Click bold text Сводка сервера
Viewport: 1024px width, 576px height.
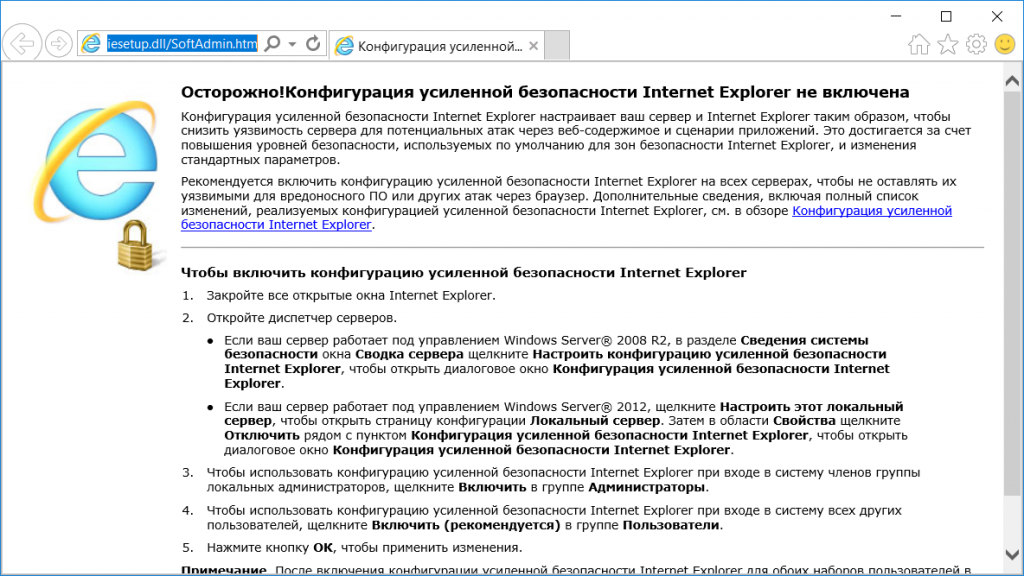409,354
